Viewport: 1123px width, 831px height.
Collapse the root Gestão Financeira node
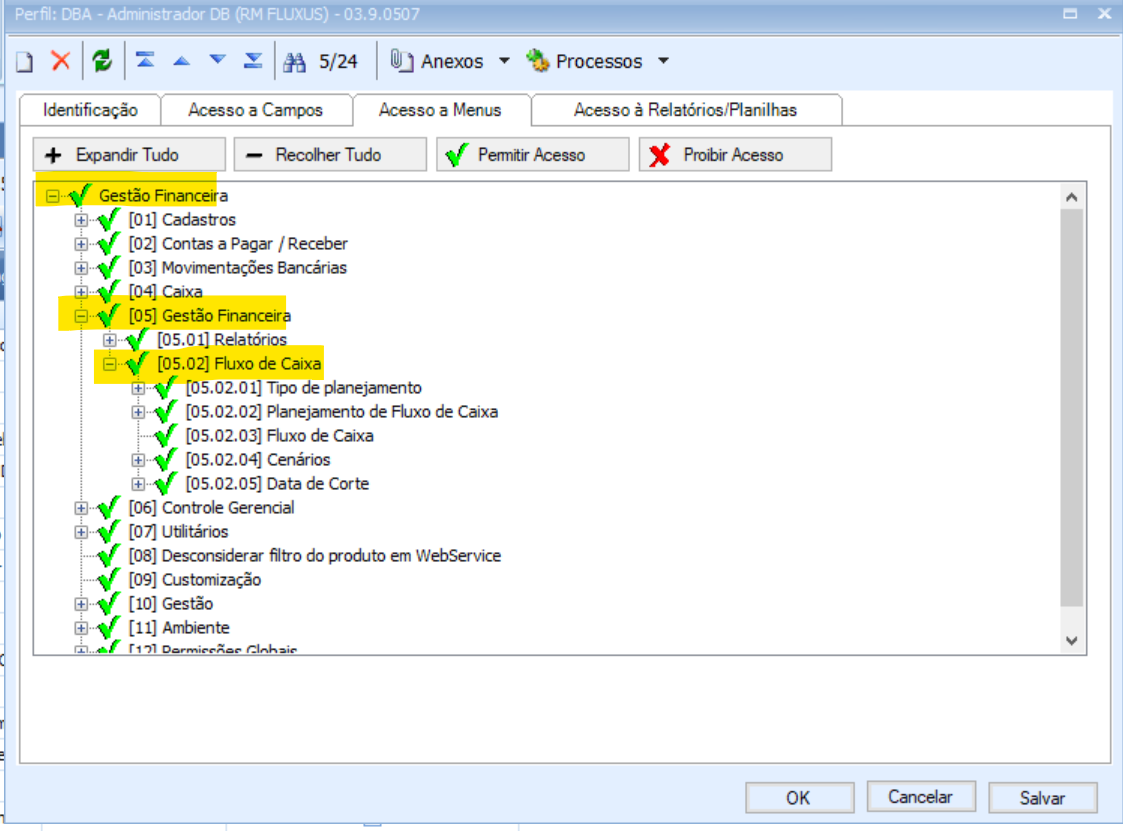pos(52,196)
